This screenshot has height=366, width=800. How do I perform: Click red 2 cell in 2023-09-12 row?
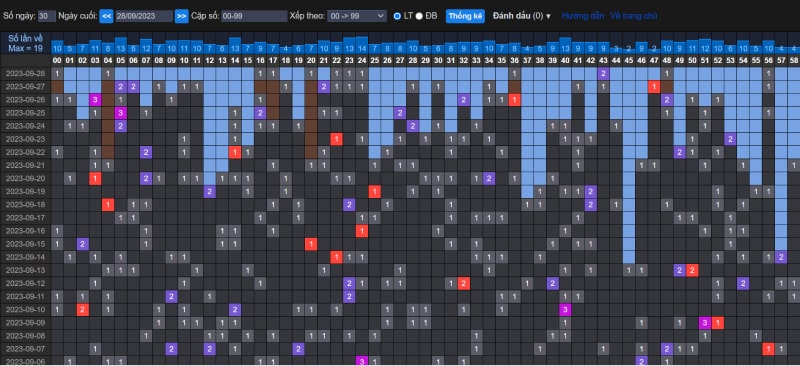click(x=463, y=283)
